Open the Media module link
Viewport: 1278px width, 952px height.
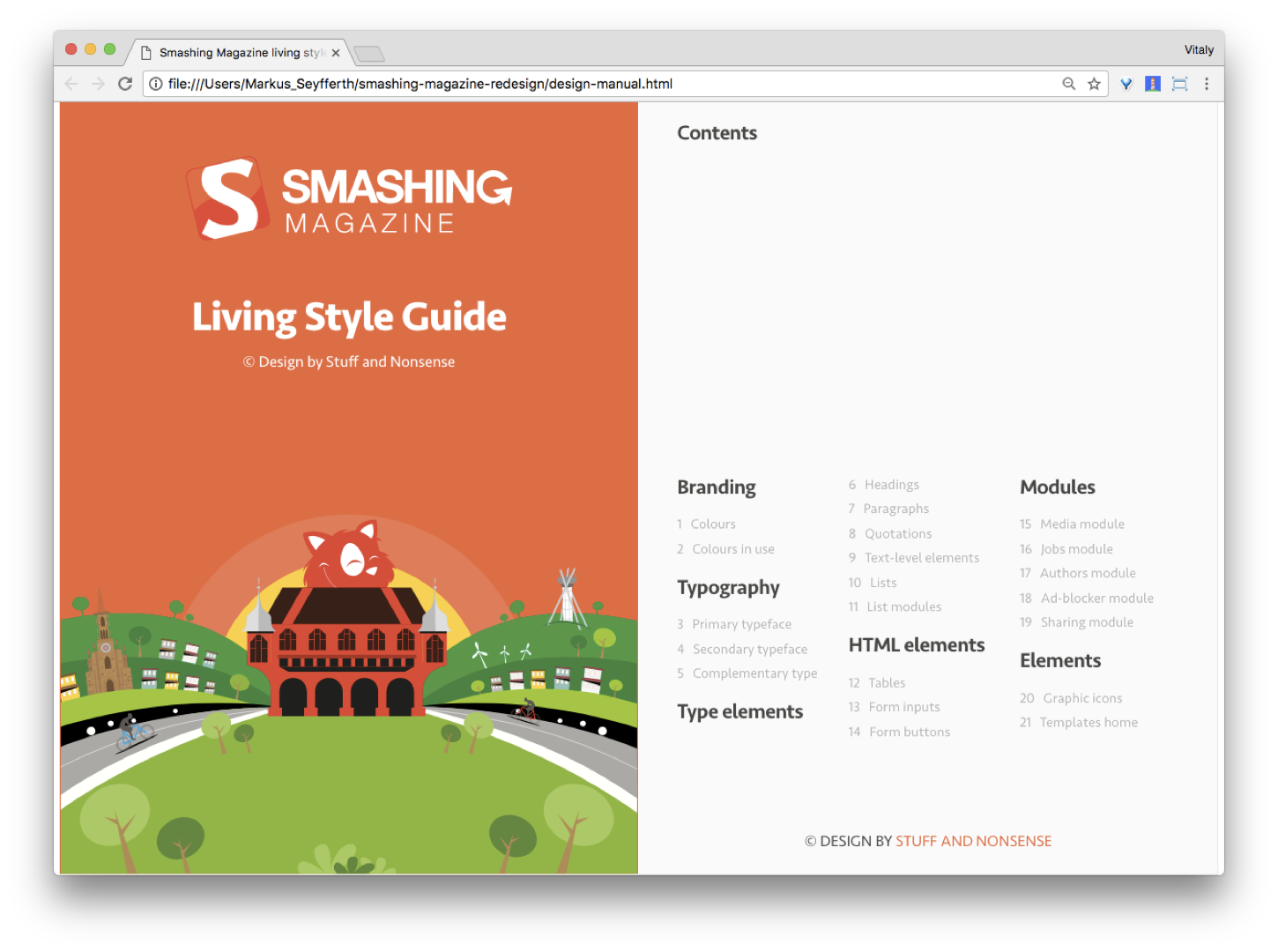(x=1081, y=524)
